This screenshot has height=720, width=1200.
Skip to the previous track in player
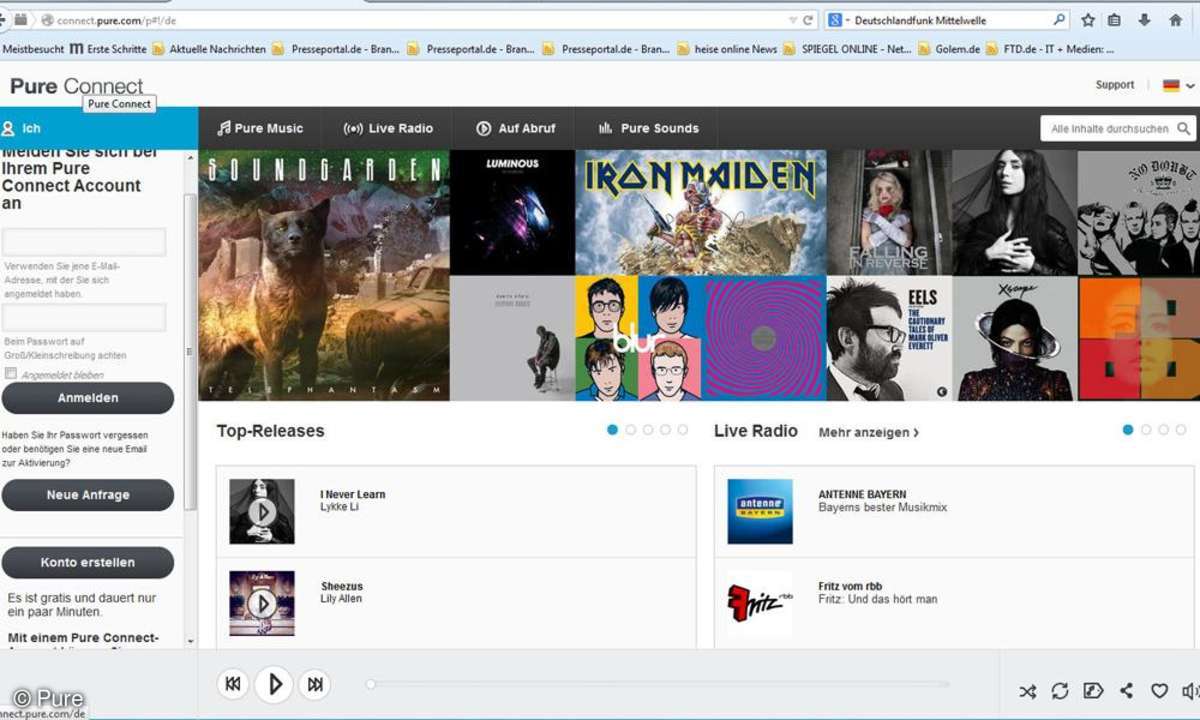233,684
